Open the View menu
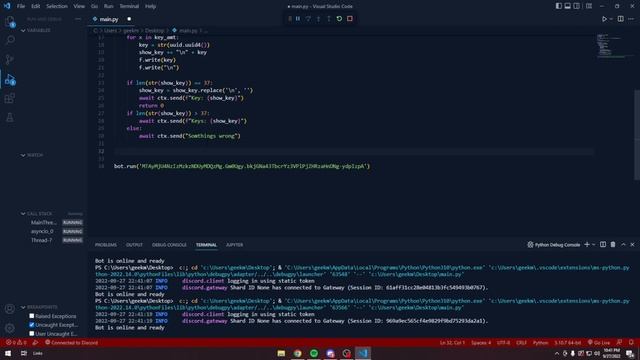 (x=79, y=6)
